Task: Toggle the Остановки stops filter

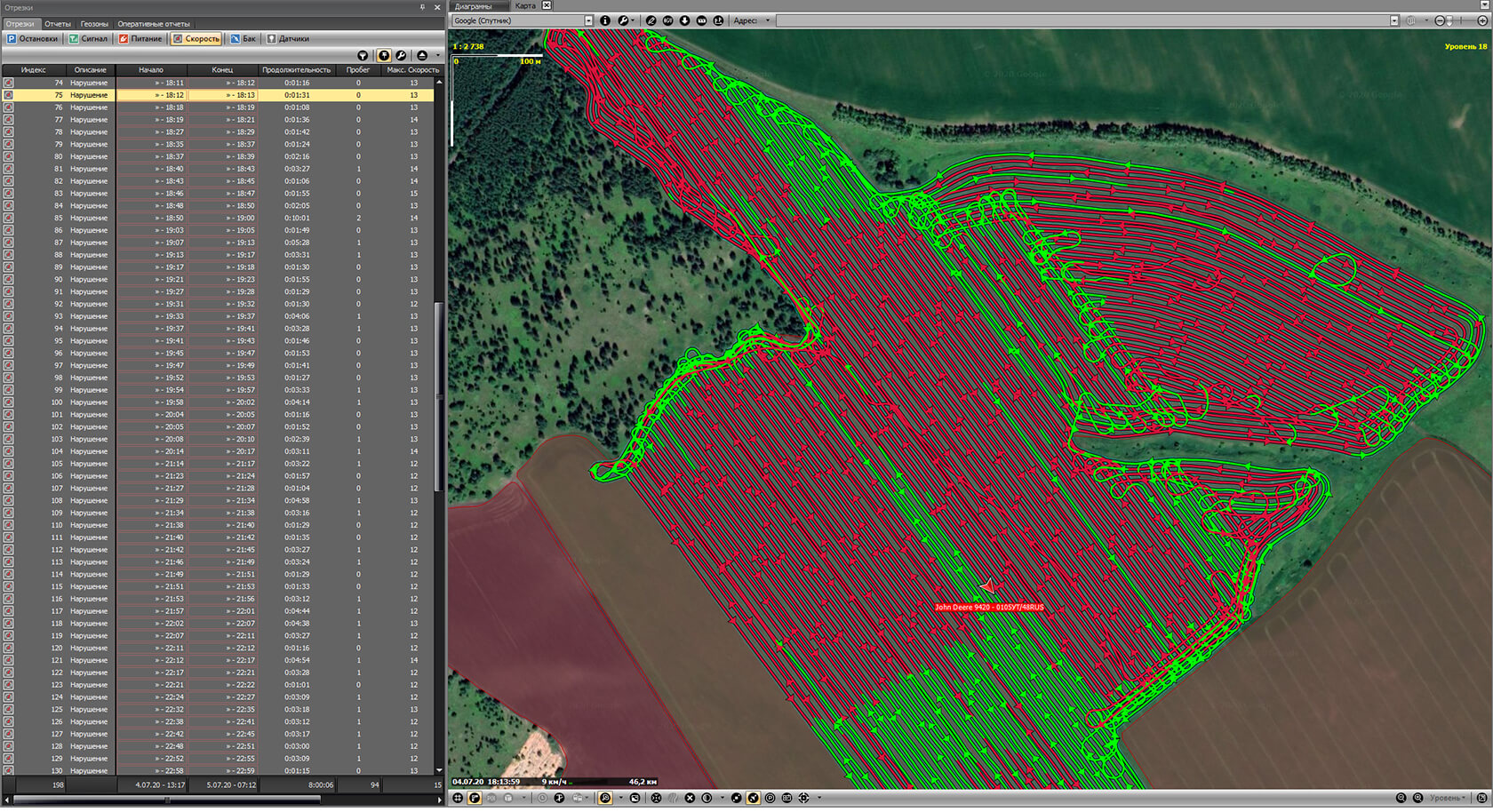Action: tap(33, 39)
